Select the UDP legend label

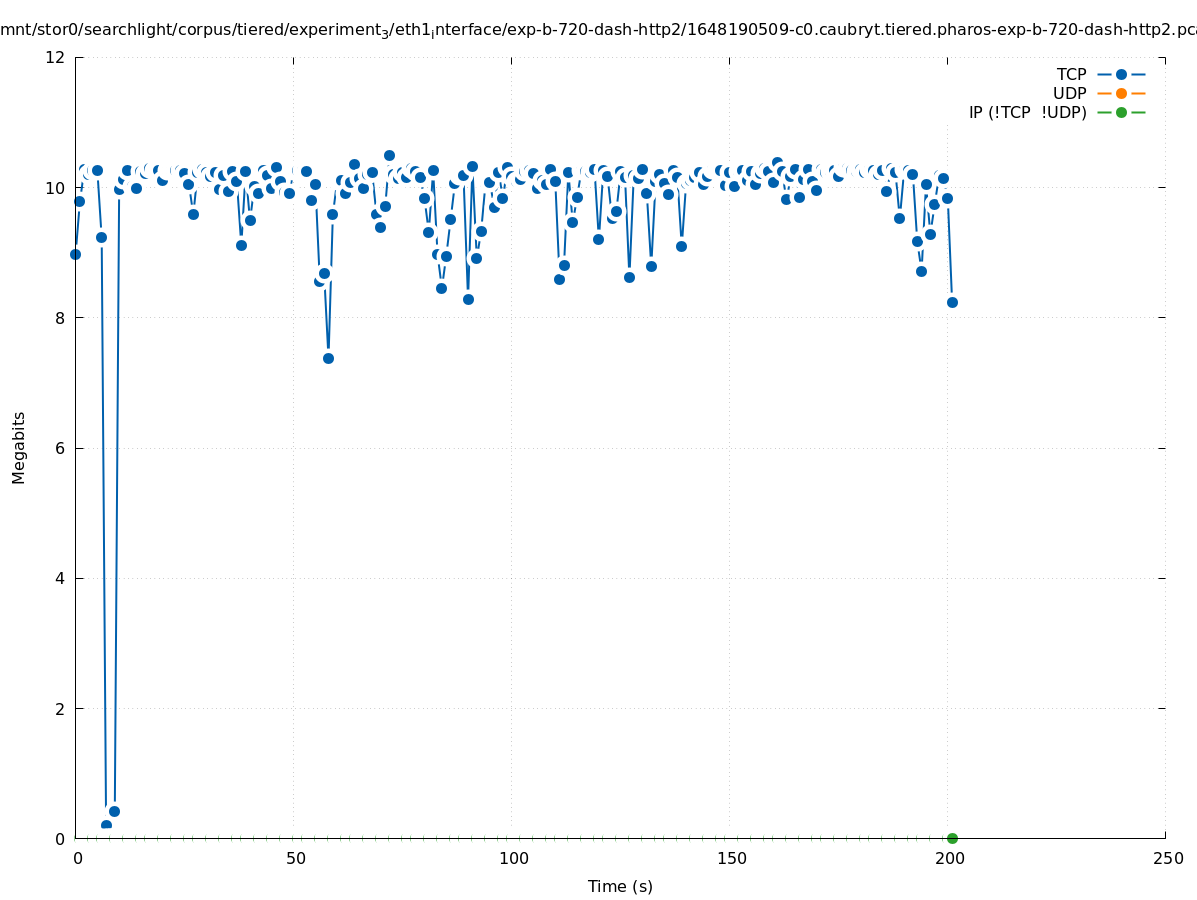point(1069,93)
